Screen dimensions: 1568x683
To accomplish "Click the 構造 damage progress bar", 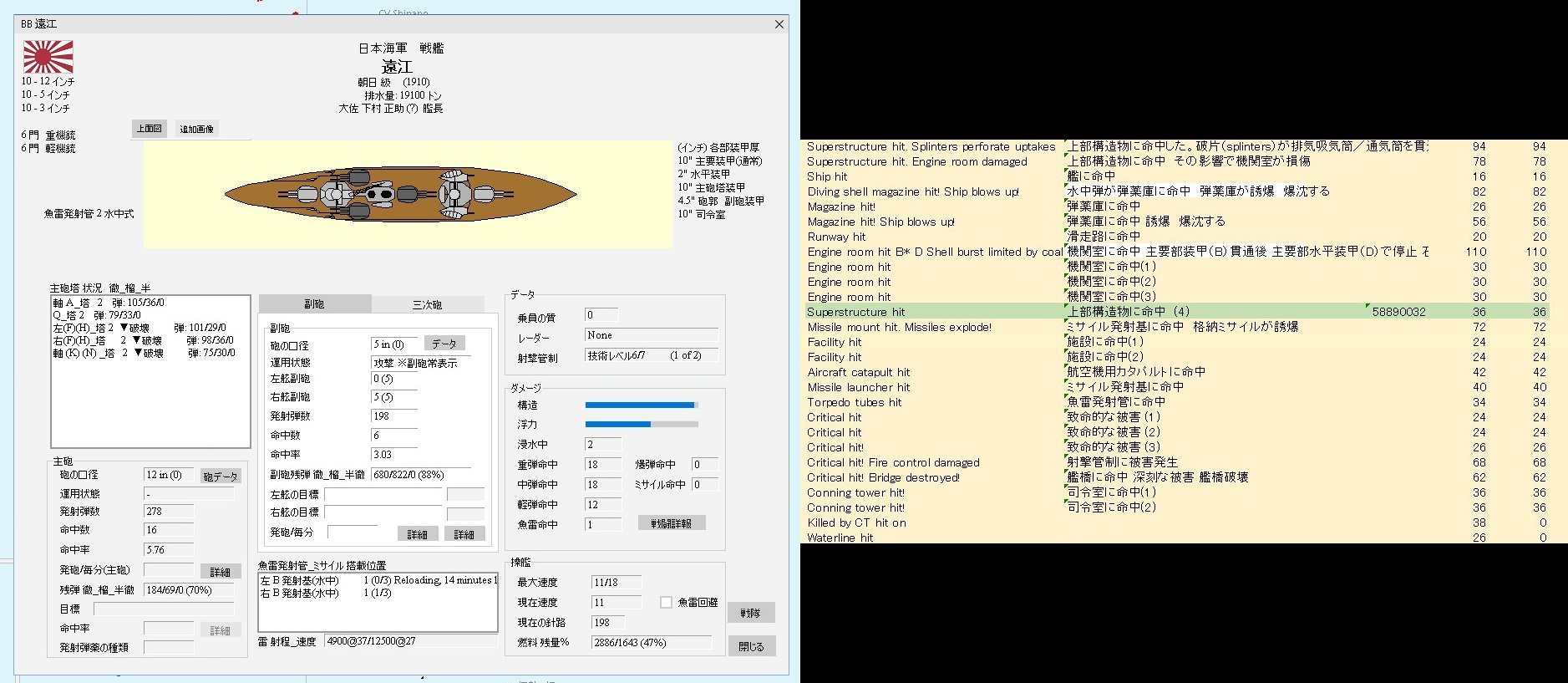I will (x=641, y=405).
